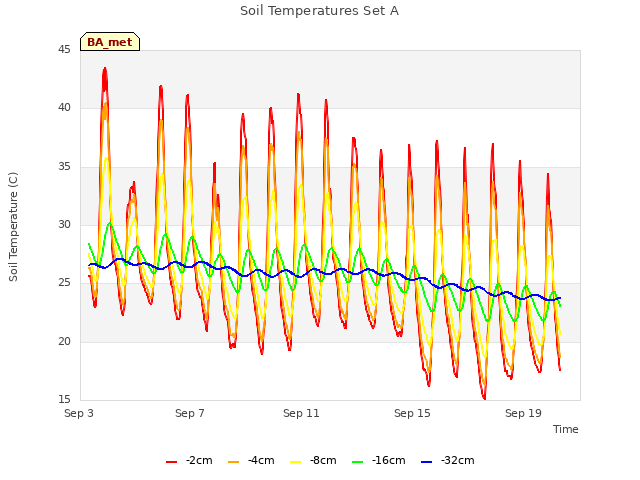Click the green -16cm legend color marker
This screenshot has height=480, width=640.
pyautogui.click(x=358, y=462)
